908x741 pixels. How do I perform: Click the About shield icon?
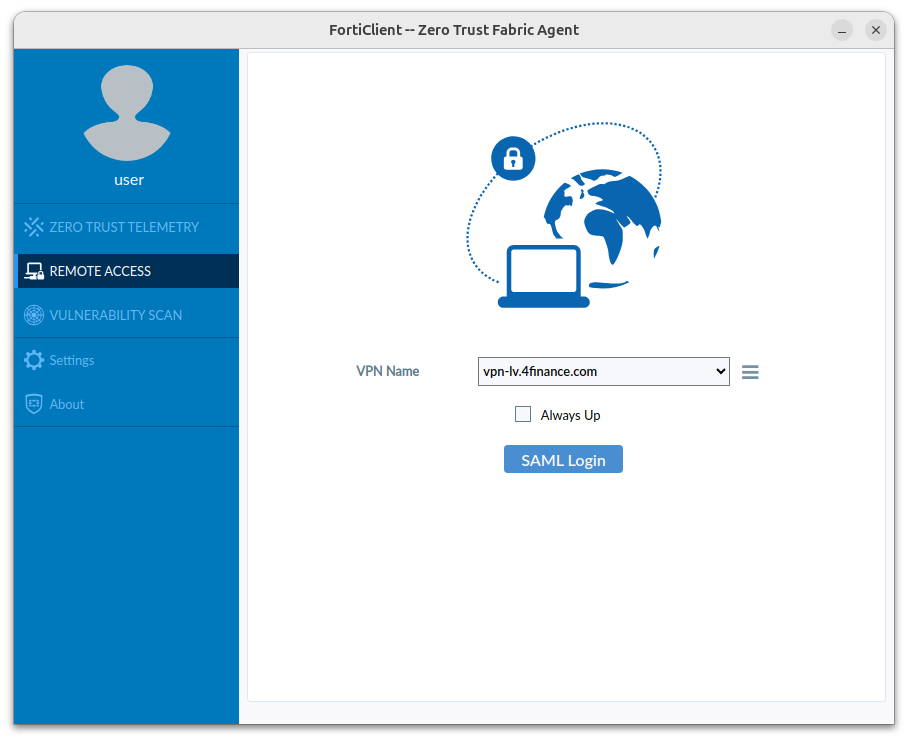pos(34,404)
